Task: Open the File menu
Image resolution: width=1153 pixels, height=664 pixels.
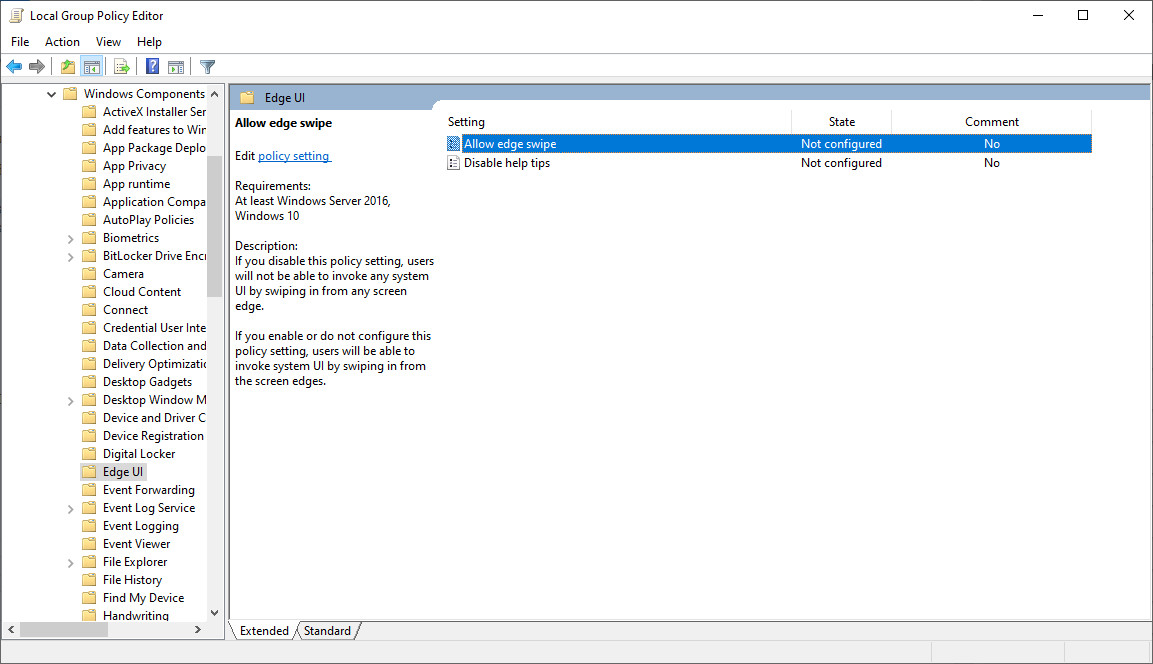Action: tap(21, 42)
